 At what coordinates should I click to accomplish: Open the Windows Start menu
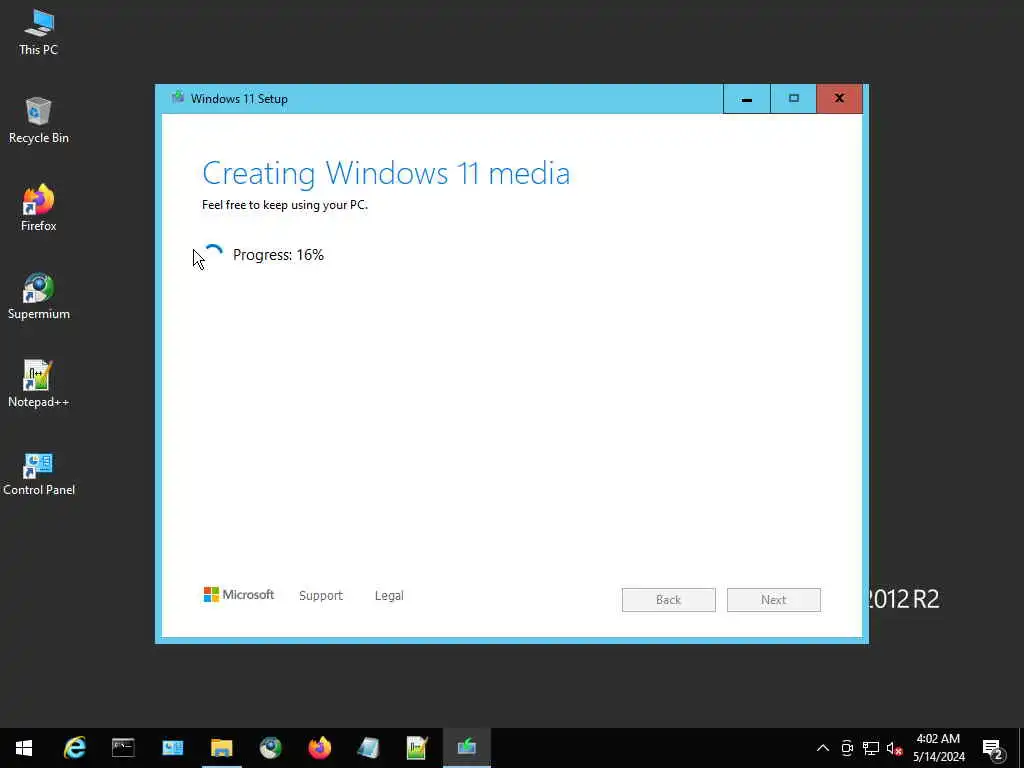pyautogui.click(x=24, y=748)
